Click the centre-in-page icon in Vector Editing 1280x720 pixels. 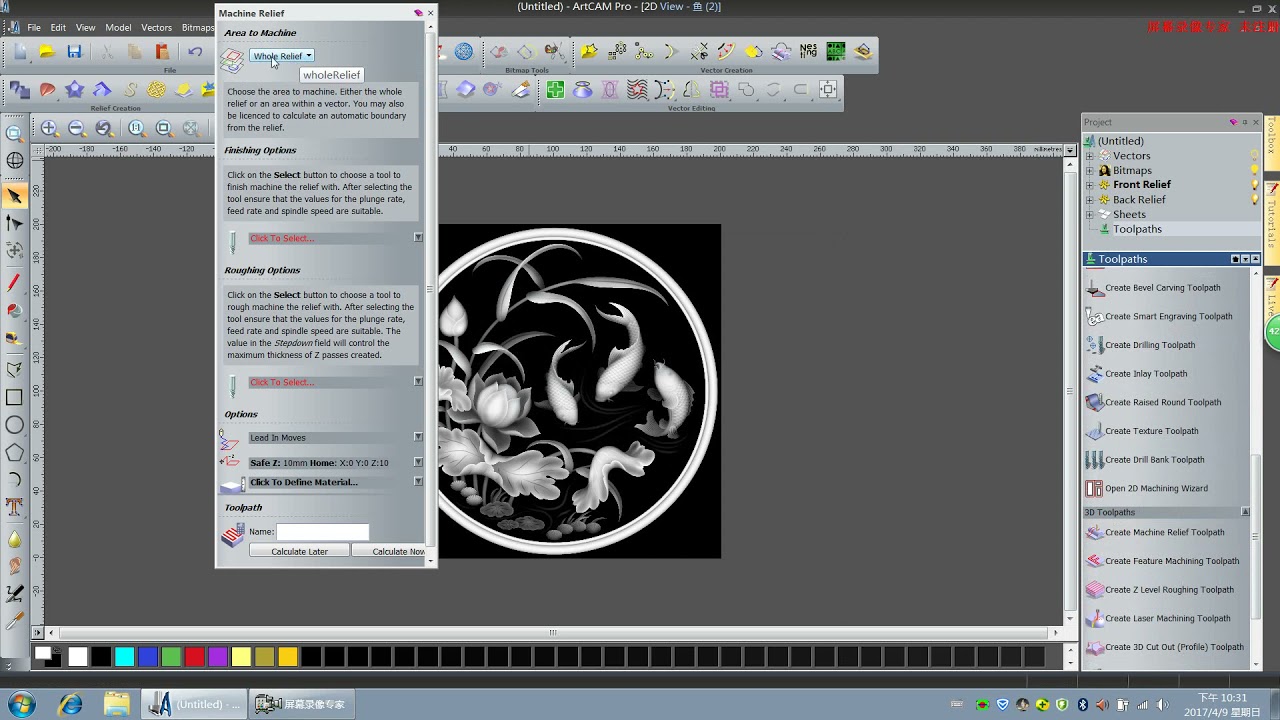click(828, 90)
